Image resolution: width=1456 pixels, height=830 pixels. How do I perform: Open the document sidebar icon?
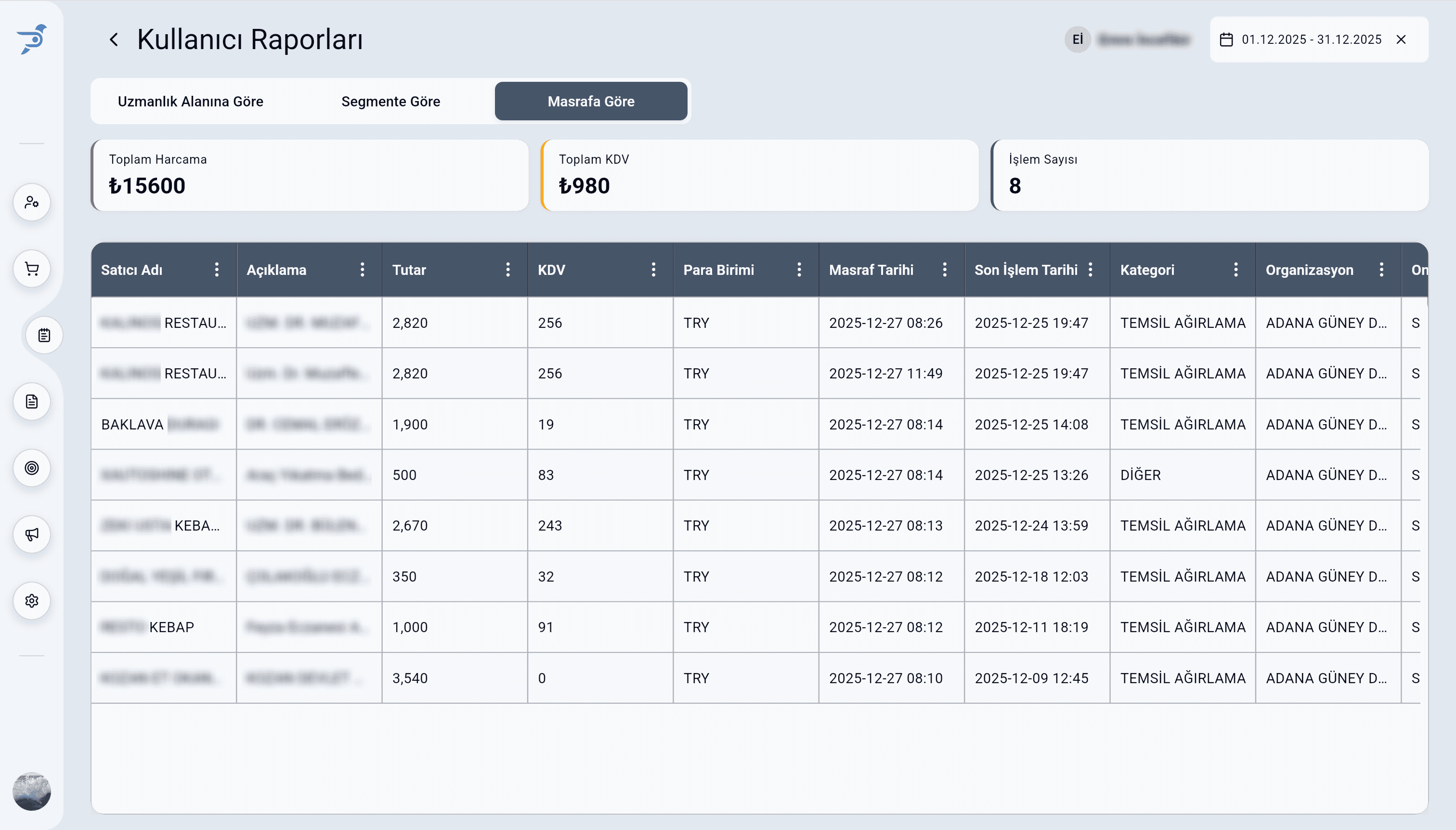[x=32, y=402]
